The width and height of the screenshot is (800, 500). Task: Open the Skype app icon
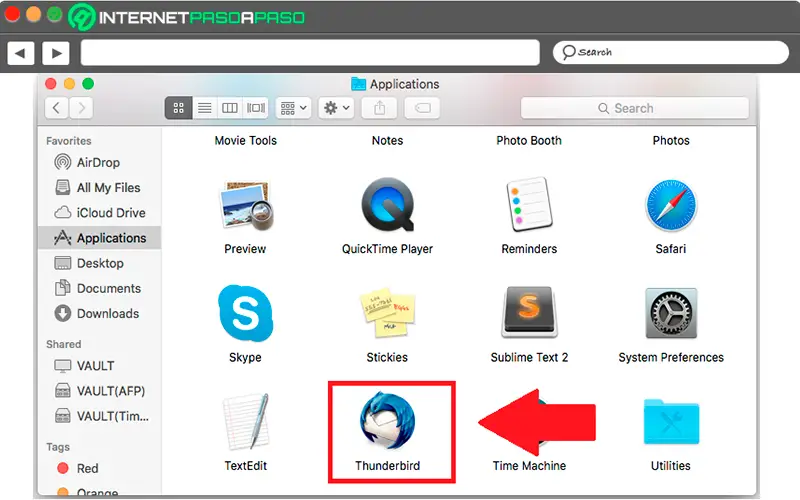click(x=245, y=313)
